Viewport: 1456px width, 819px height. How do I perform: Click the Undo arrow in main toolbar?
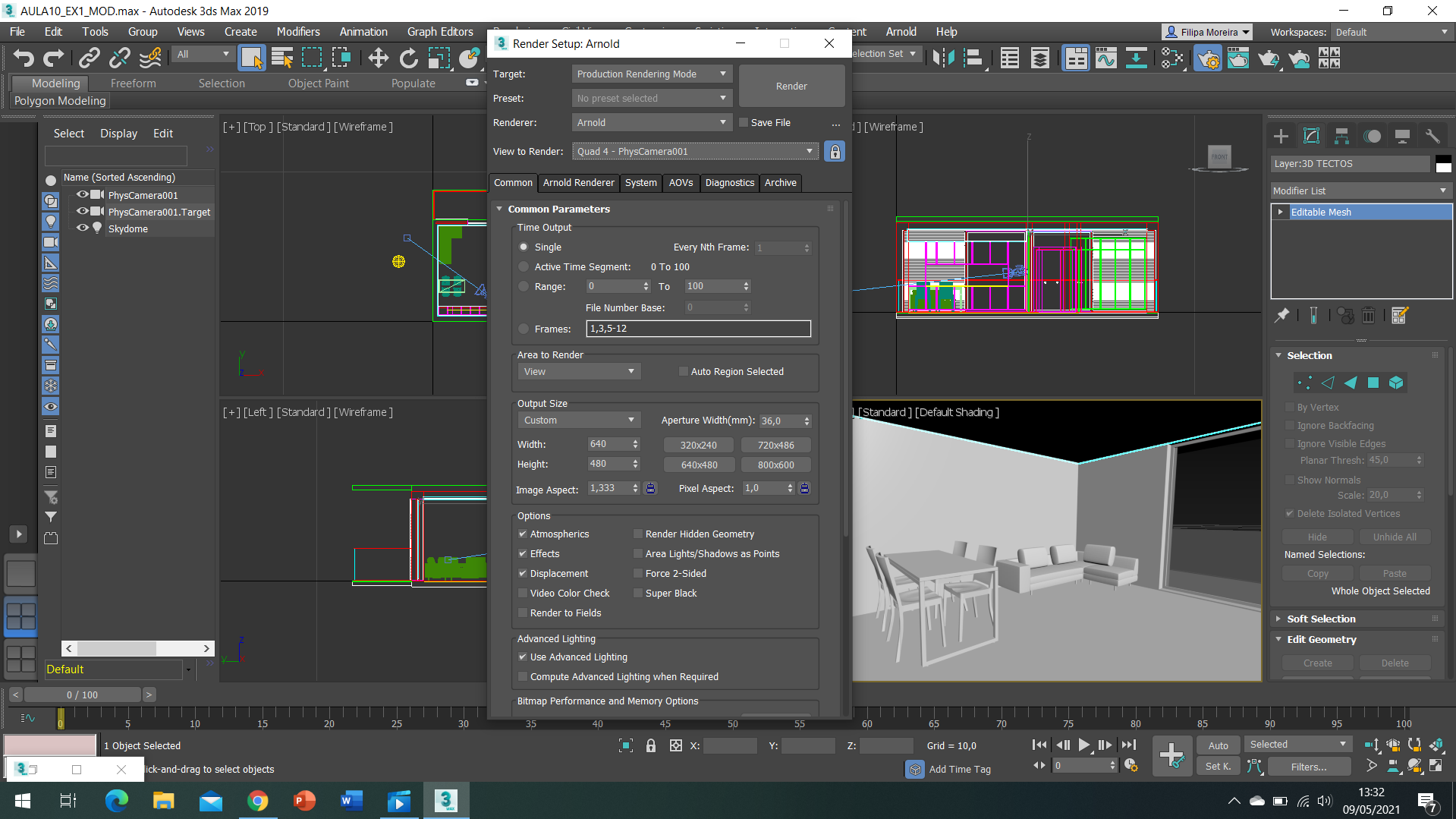tap(24, 58)
